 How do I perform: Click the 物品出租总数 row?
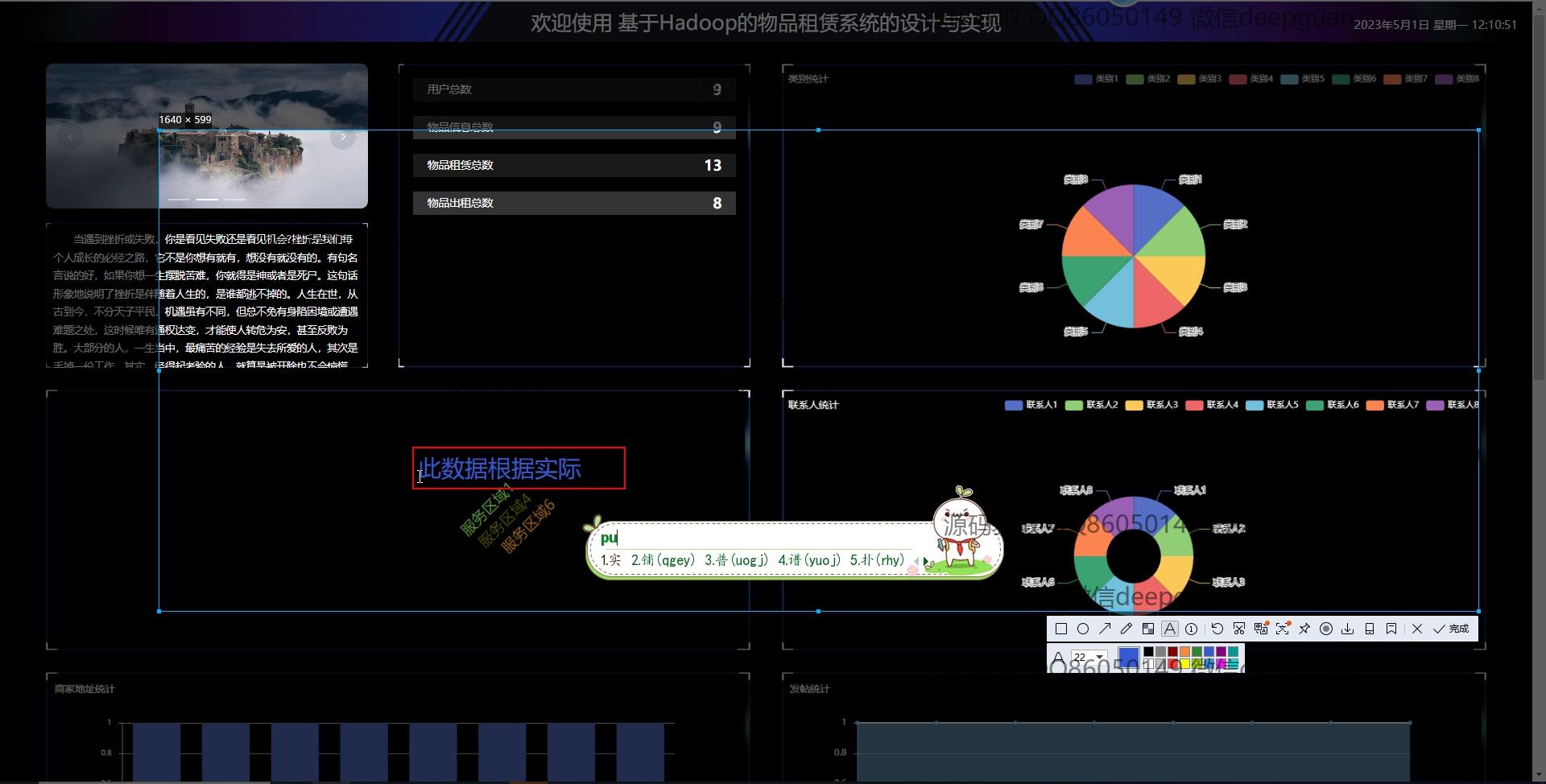574,203
